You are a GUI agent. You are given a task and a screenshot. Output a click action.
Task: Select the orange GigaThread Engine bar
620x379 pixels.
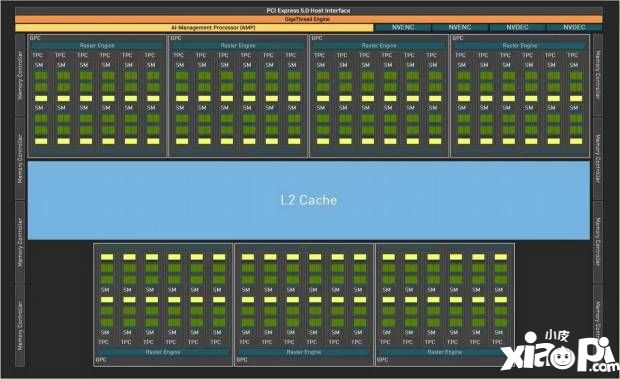[x=309, y=19]
